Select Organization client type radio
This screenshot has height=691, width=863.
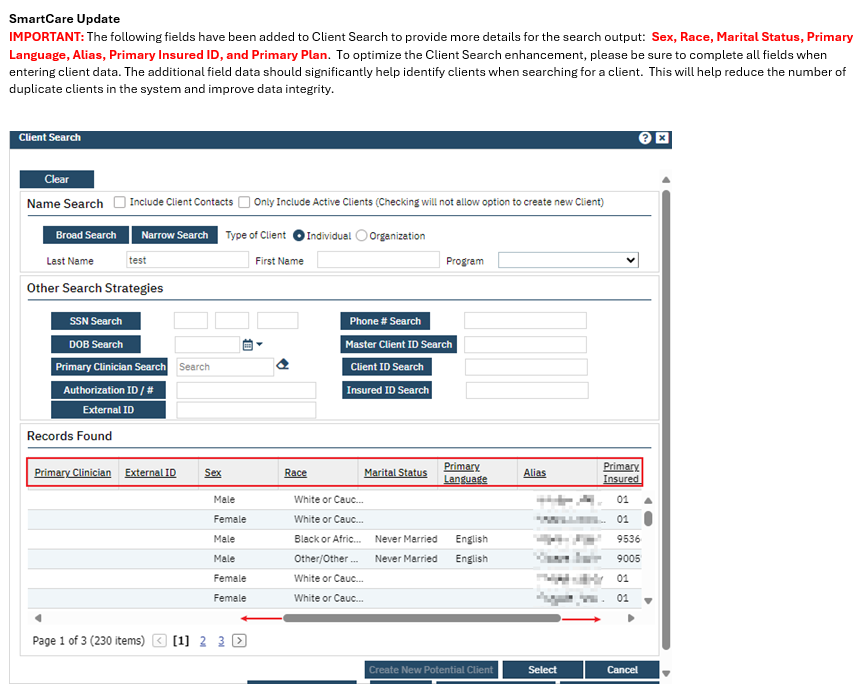[361, 236]
